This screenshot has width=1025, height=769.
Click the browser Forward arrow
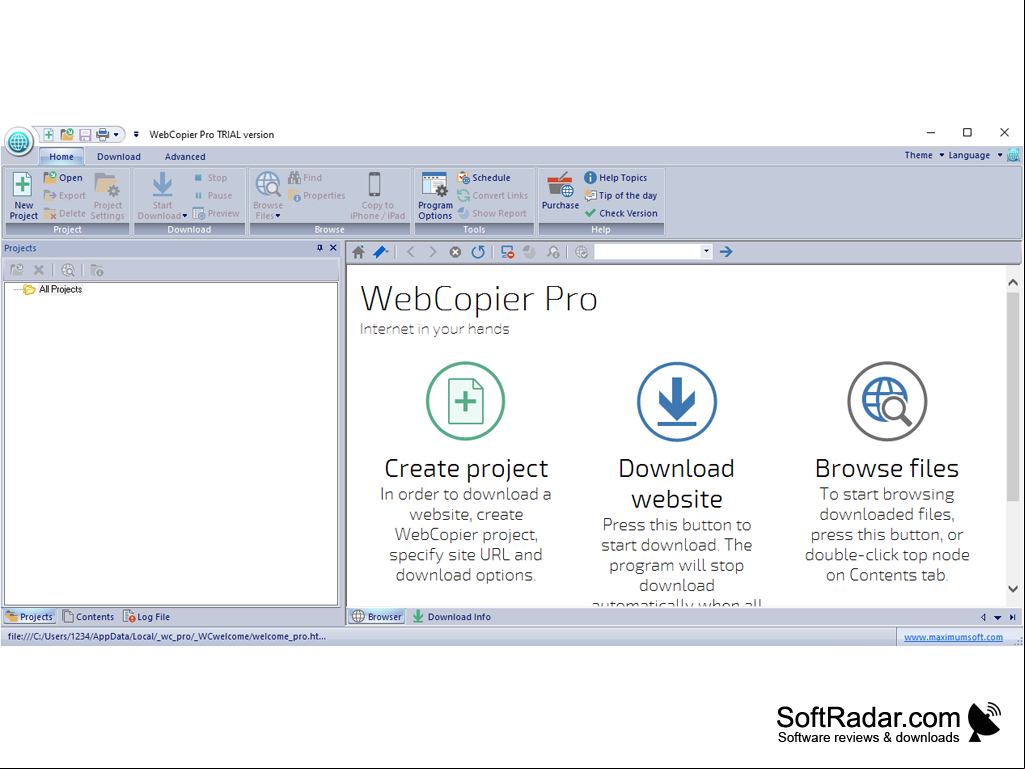[432, 252]
